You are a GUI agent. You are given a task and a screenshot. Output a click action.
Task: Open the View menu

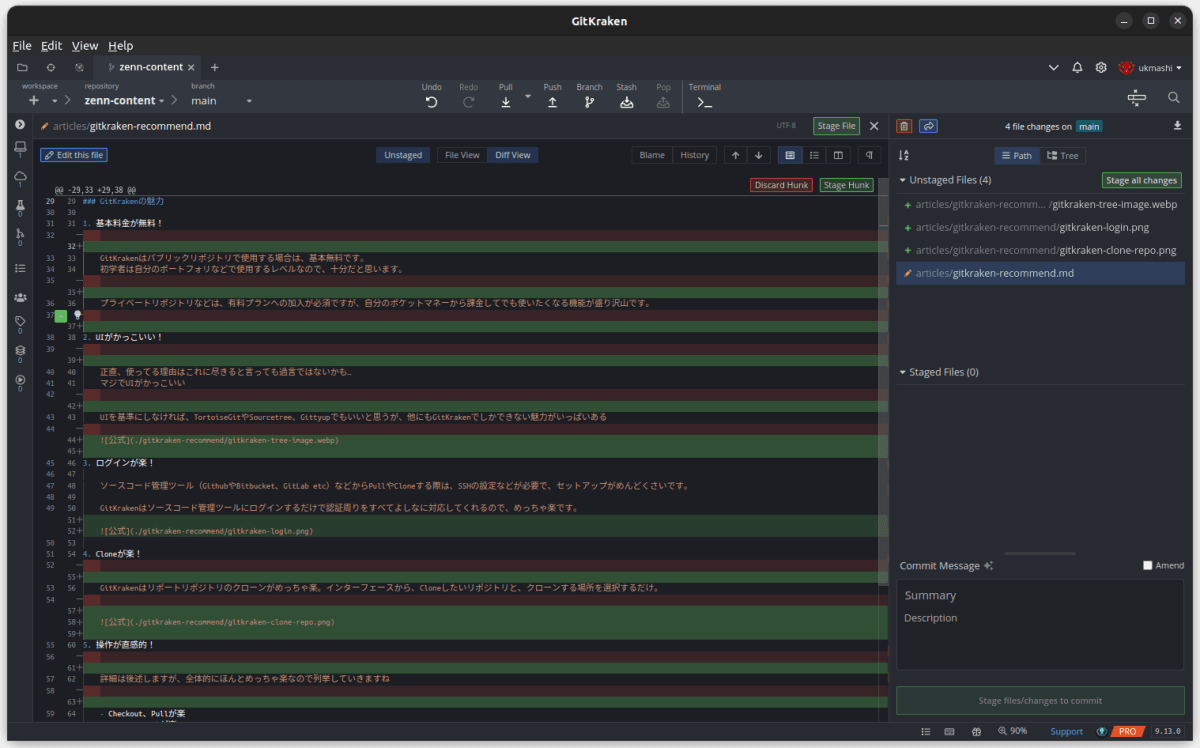[x=85, y=45]
